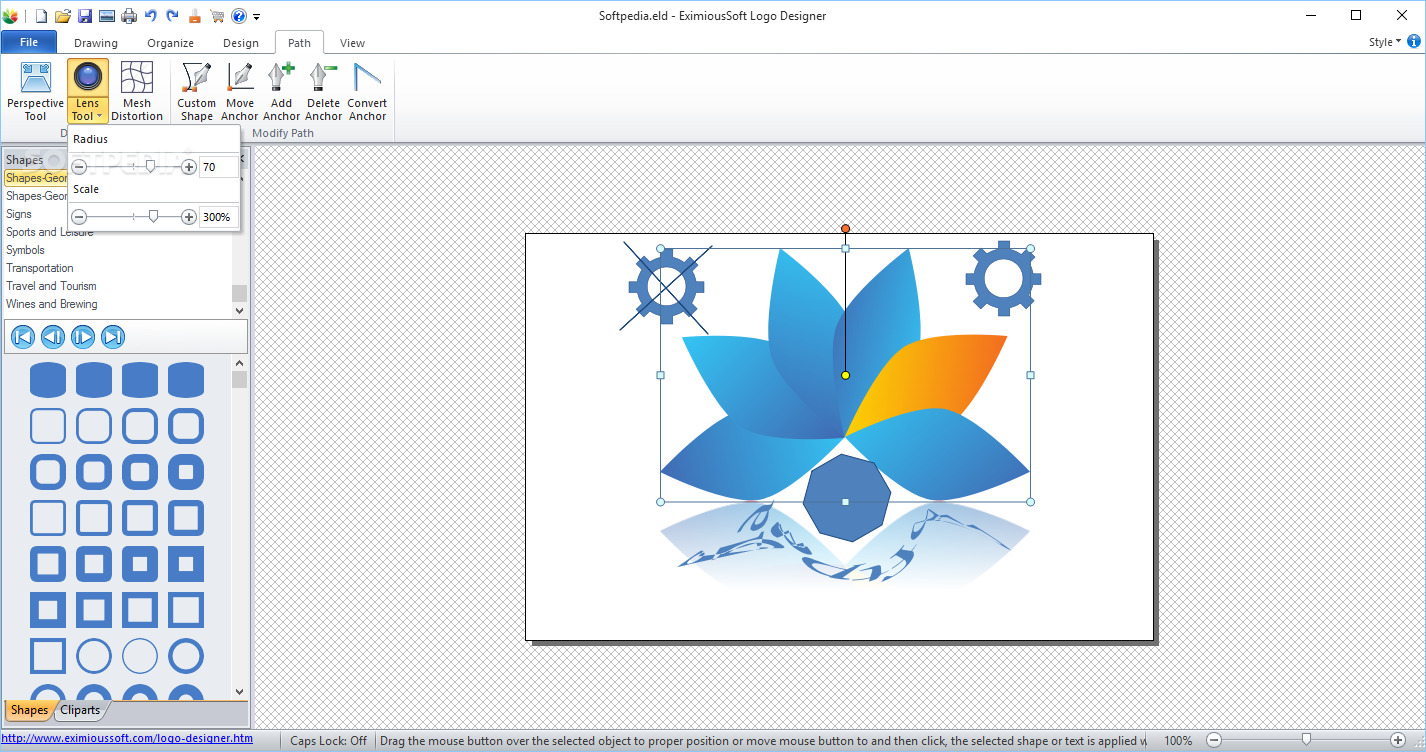Decrease lens Scale with minus button
Viewport: 1426px width, 752px height.
[x=80, y=217]
